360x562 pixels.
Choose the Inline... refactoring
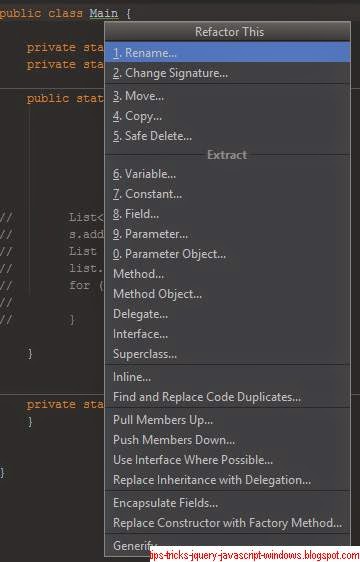227,377
